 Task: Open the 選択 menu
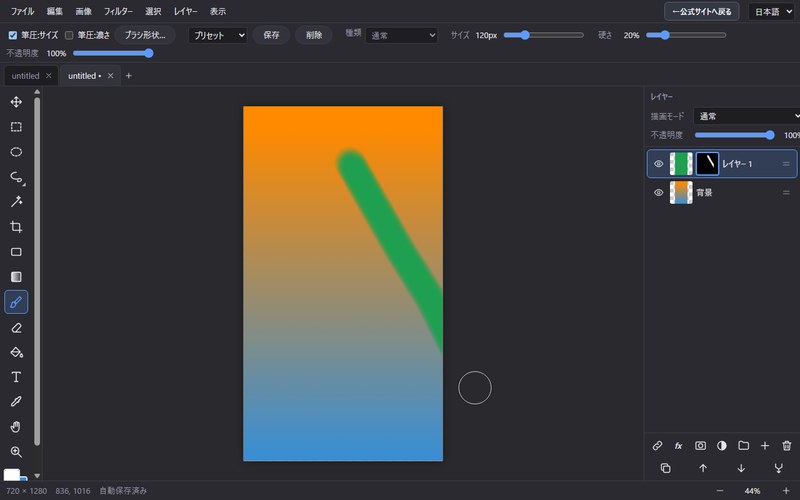(153, 11)
